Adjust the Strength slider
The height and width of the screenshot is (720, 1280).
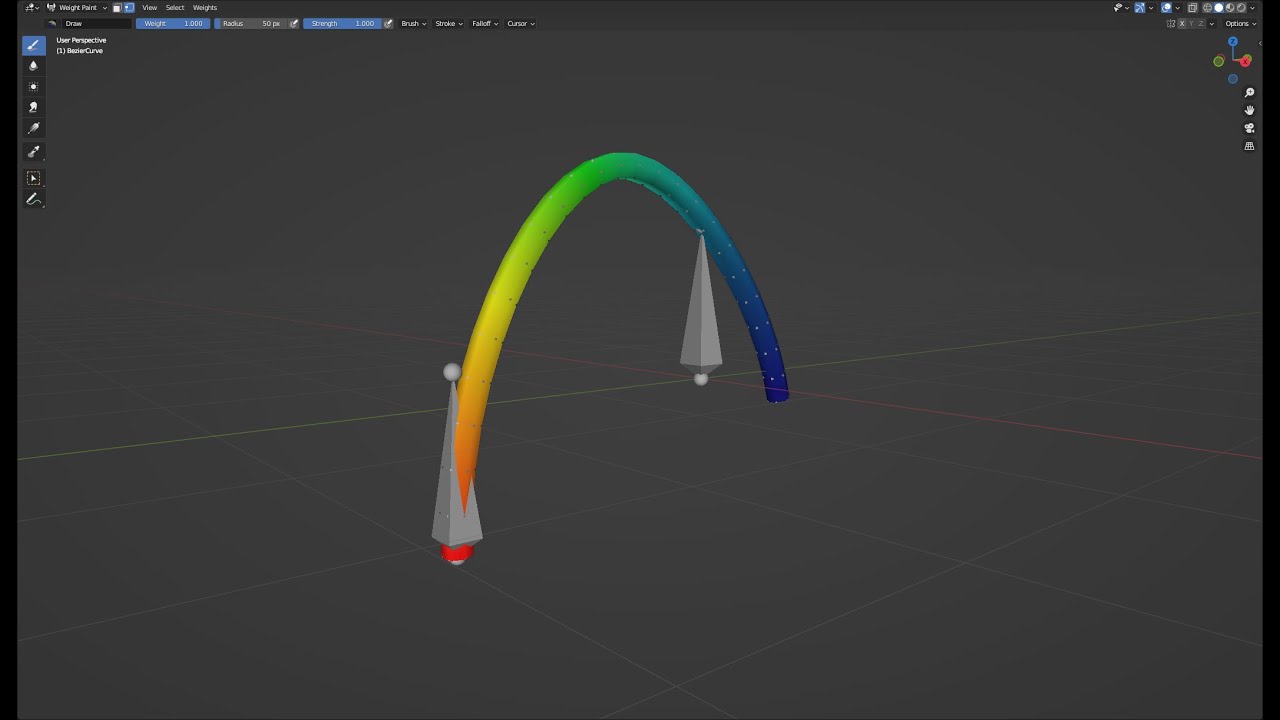[342, 23]
